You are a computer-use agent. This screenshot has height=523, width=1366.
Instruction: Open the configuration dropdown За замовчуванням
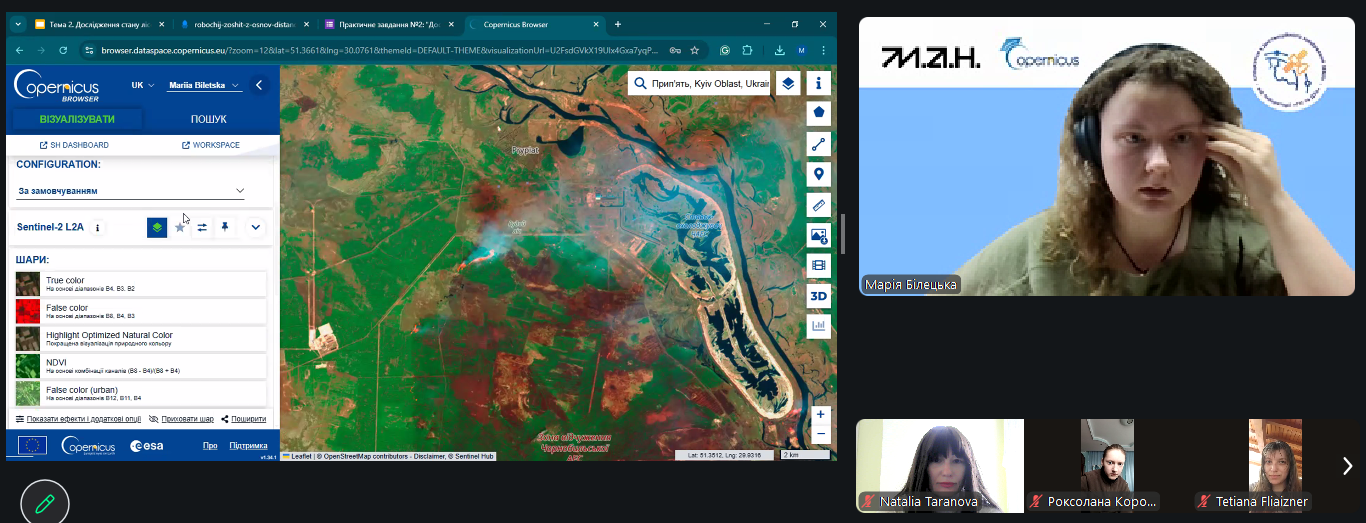point(130,190)
